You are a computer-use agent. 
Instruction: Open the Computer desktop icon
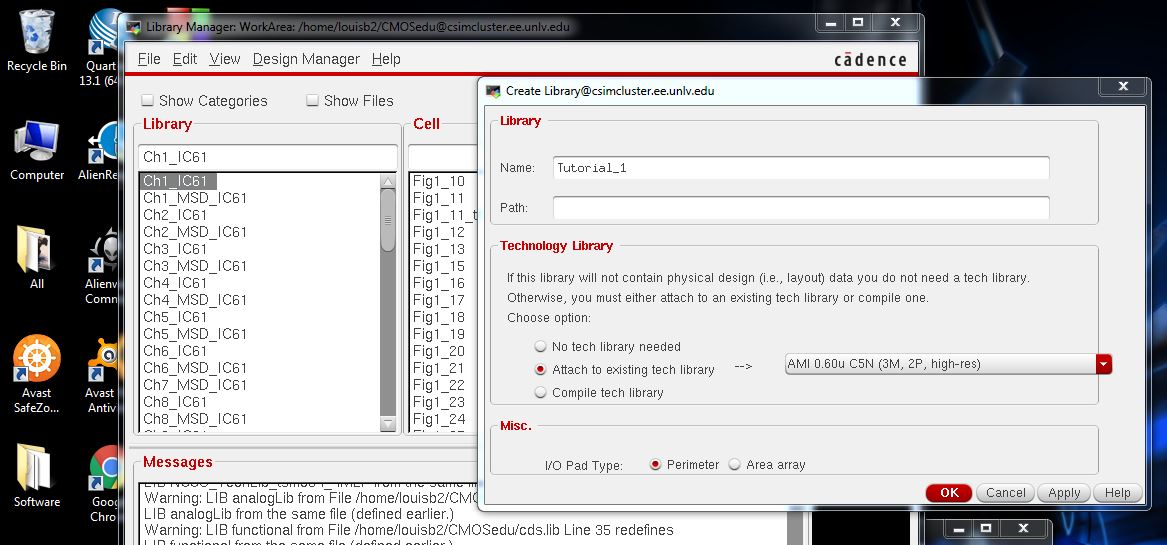tap(37, 145)
